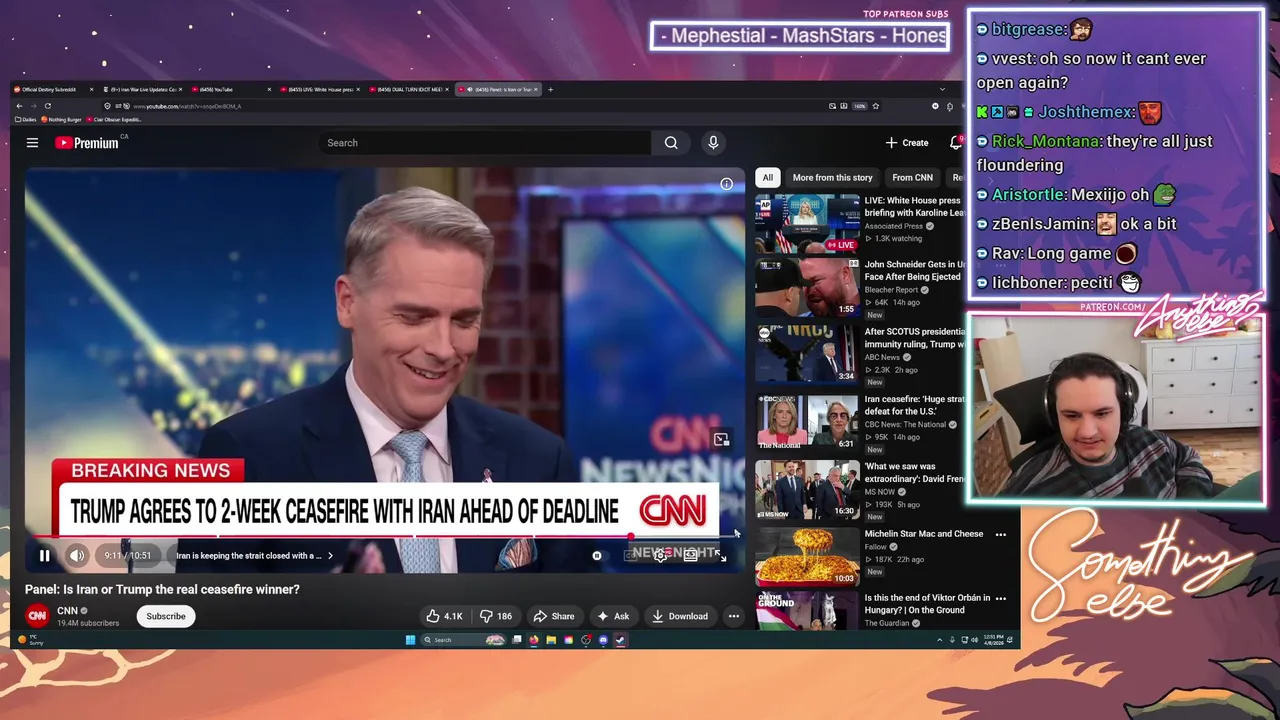Open the Create upload menu
Image resolution: width=1280 pixels, height=720 pixels.
pos(907,143)
